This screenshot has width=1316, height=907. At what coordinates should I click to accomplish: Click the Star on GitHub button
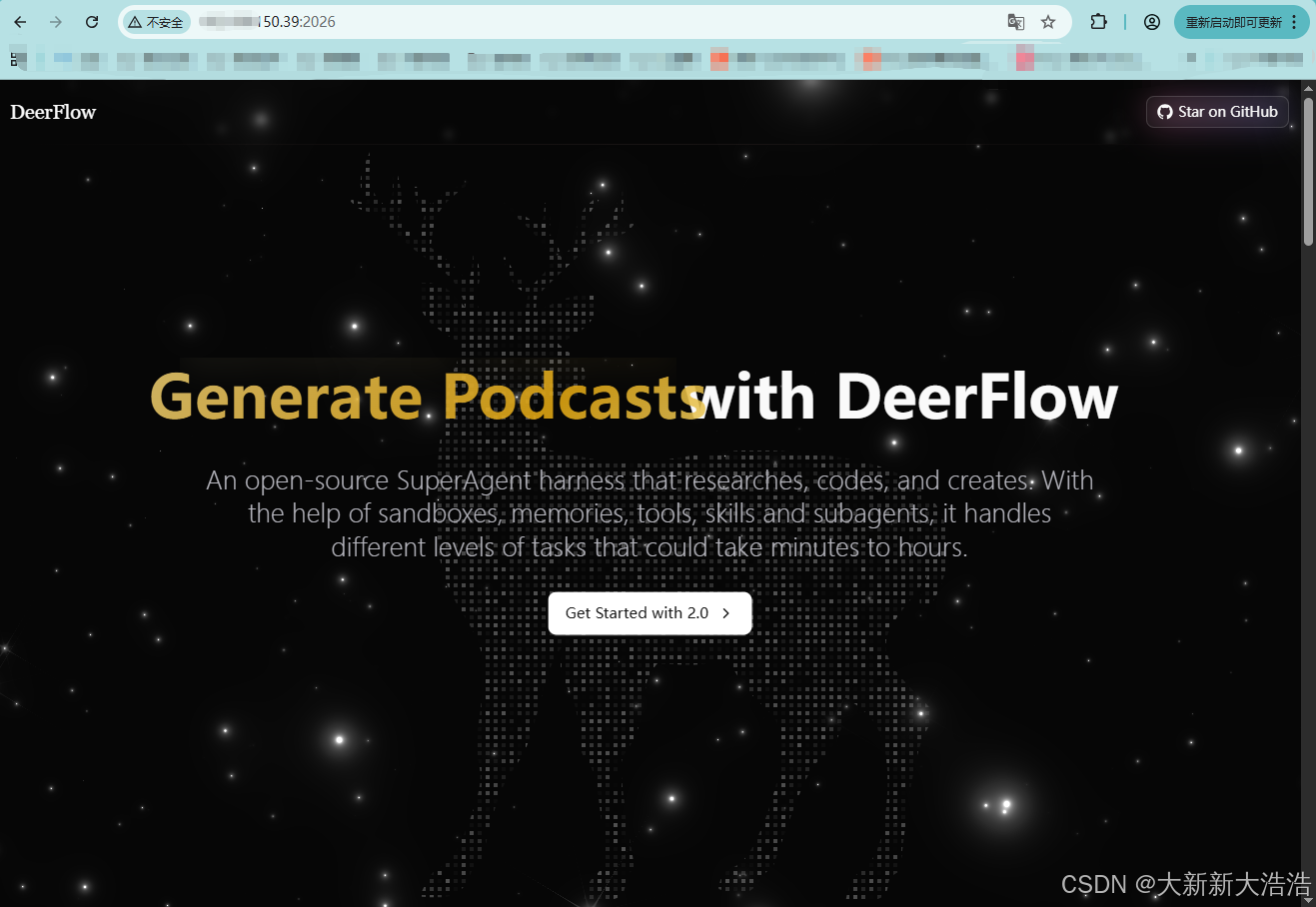(x=1217, y=112)
